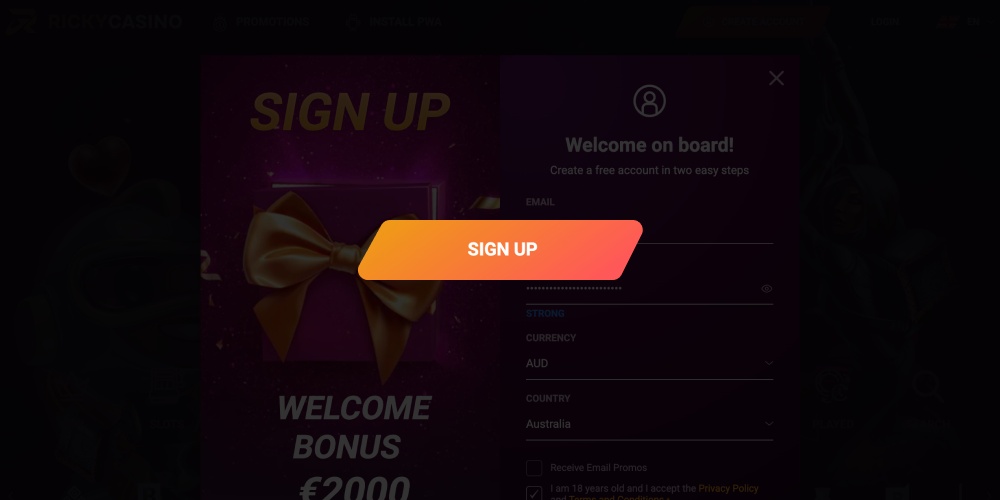Focus the Email input field
The image size is (1000, 500).
tap(649, 228)
